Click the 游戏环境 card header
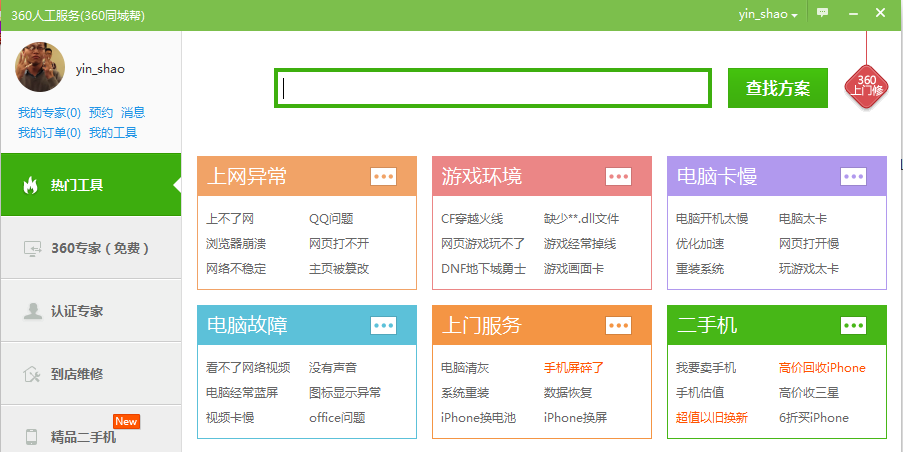The width and height of the screenshot is (903, 452). click(x=542, y=176)
